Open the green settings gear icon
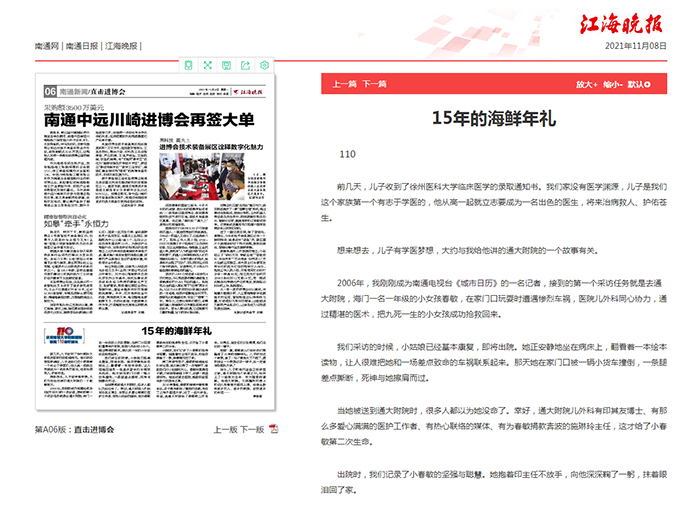The height and width of the screenshot is (514, 700). [264, 65]
